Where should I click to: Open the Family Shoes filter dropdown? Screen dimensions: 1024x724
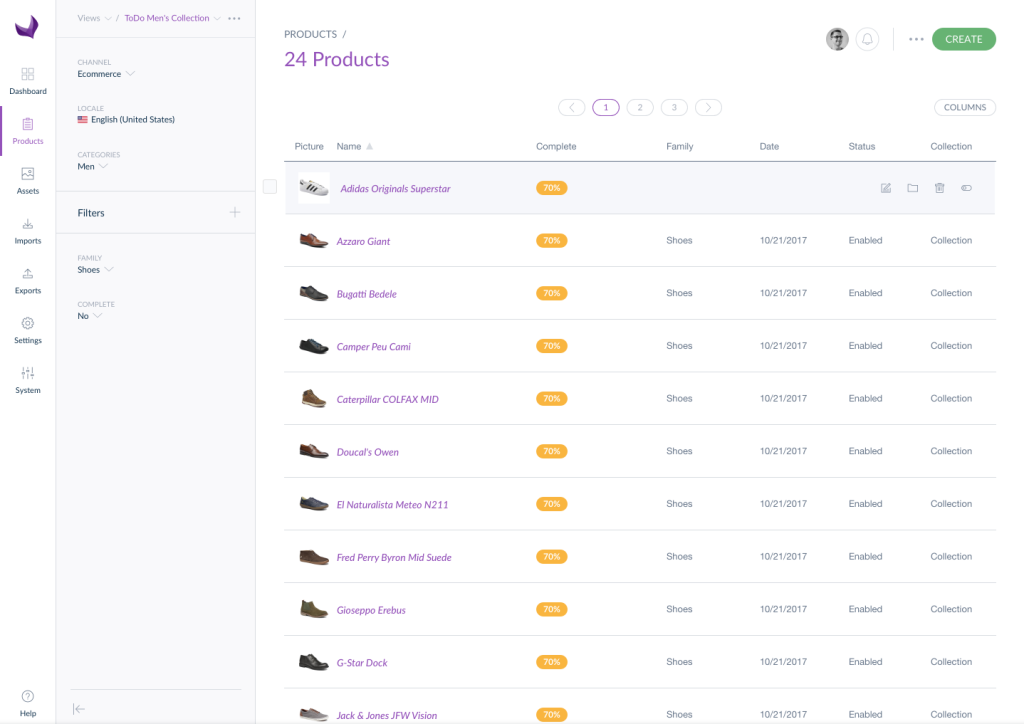pyautogui.click(x=96, y=270)
